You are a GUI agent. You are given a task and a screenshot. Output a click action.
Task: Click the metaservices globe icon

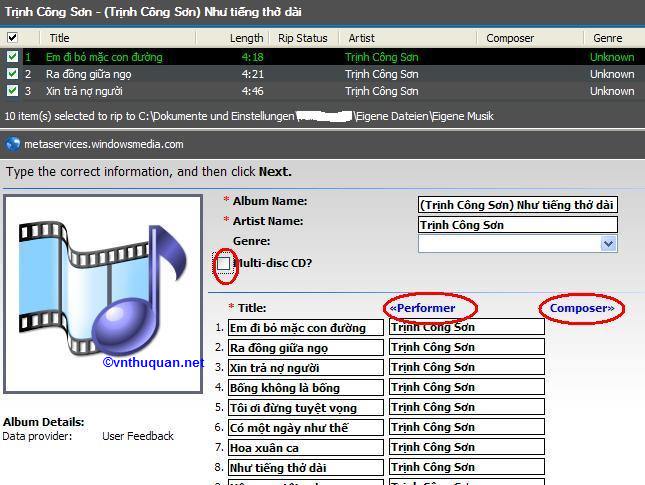point(13,144)
